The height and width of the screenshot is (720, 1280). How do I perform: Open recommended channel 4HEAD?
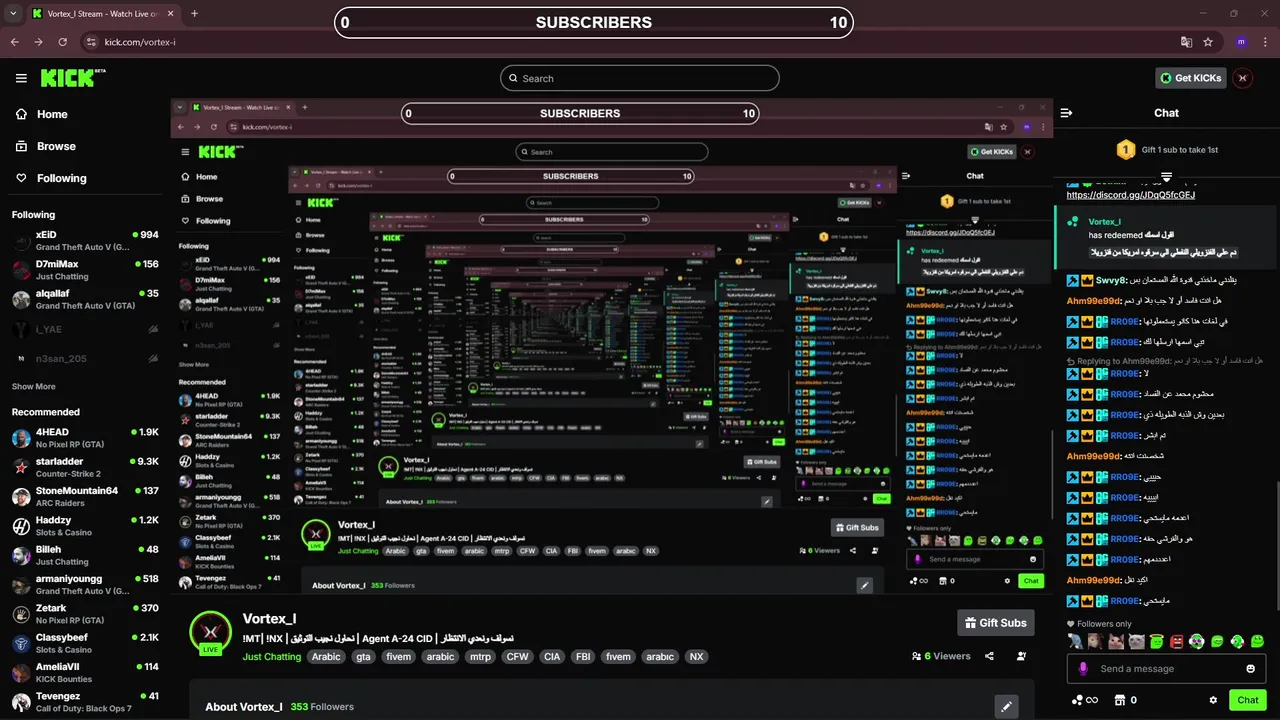(85, 438)
